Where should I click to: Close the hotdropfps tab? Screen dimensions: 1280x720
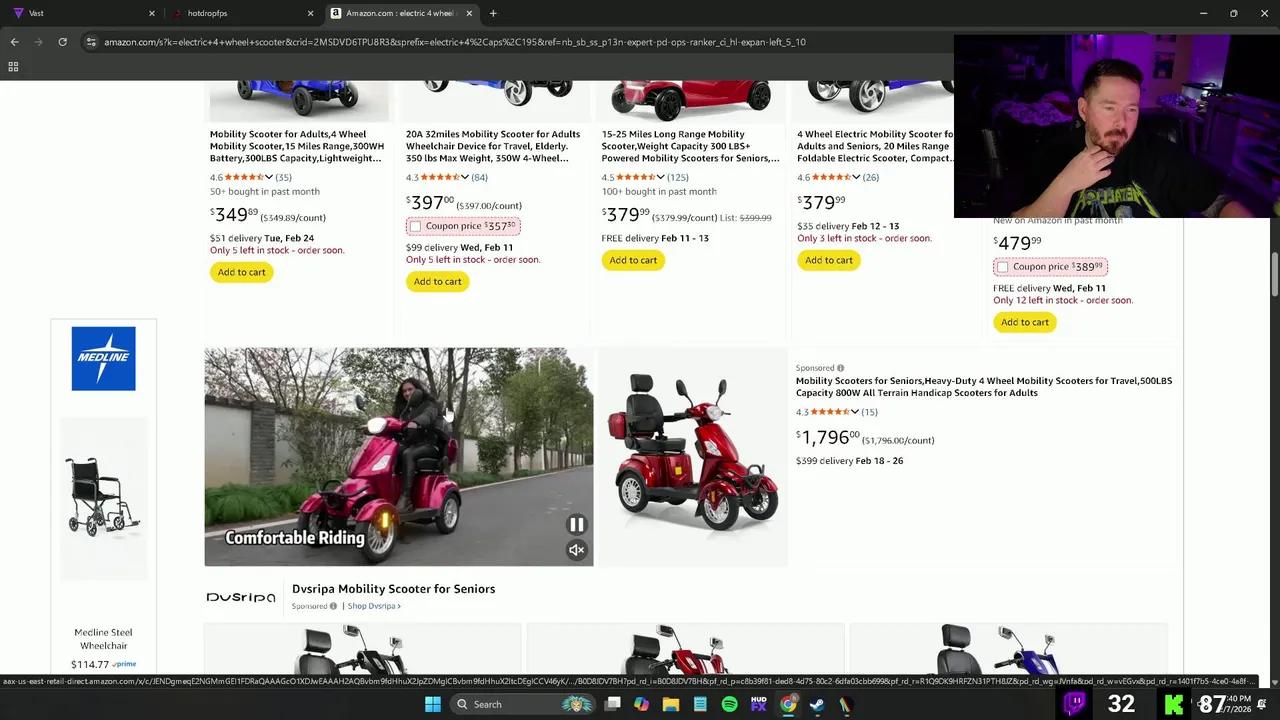(310, 13)
